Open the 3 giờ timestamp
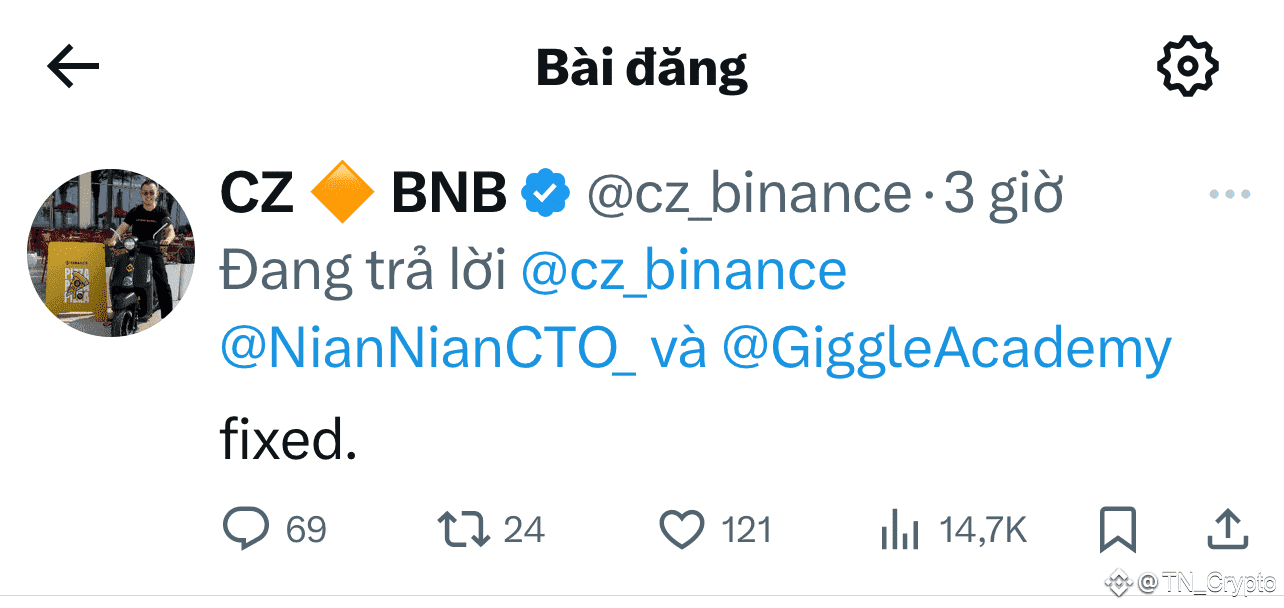 [x=1002, y=194]
